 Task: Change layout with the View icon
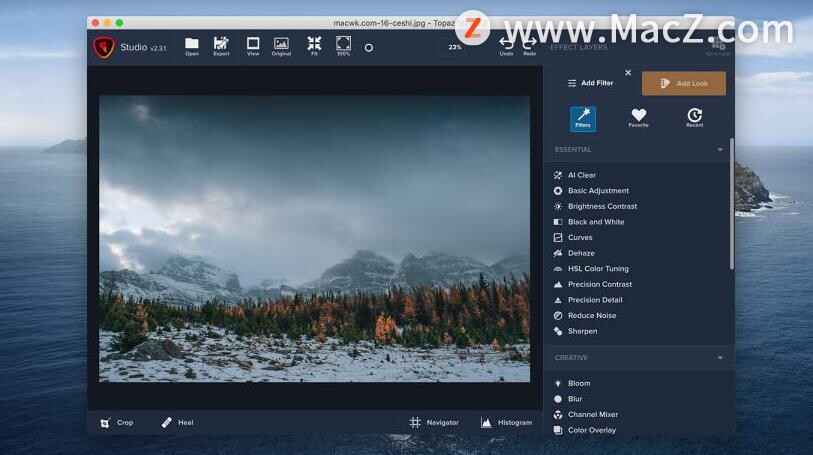pos(253,46)
